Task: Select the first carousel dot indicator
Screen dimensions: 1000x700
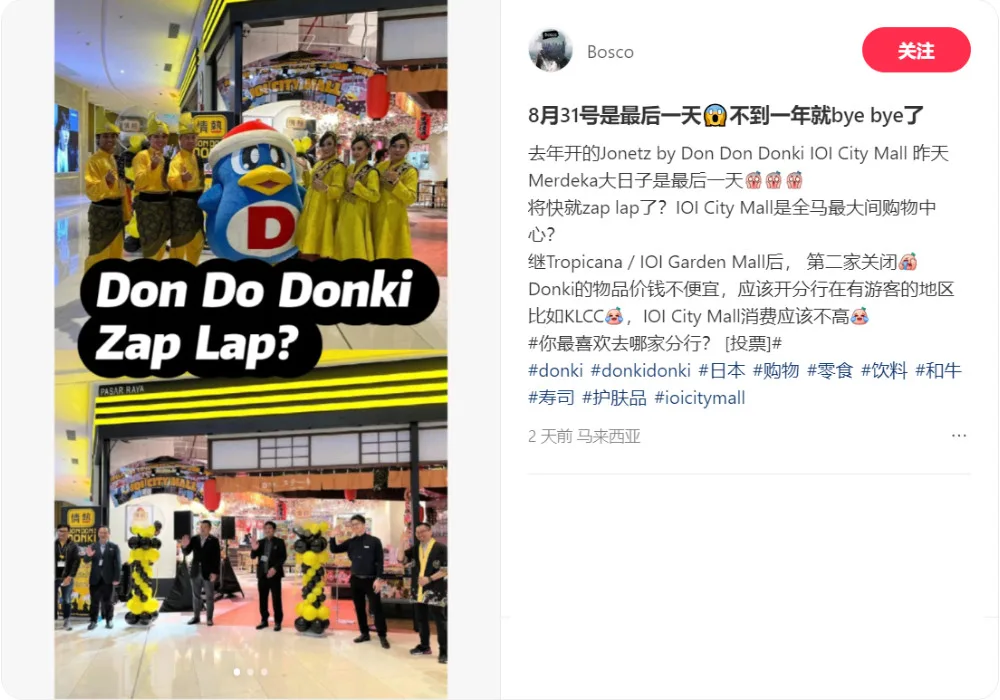Action: click(237, 672)
